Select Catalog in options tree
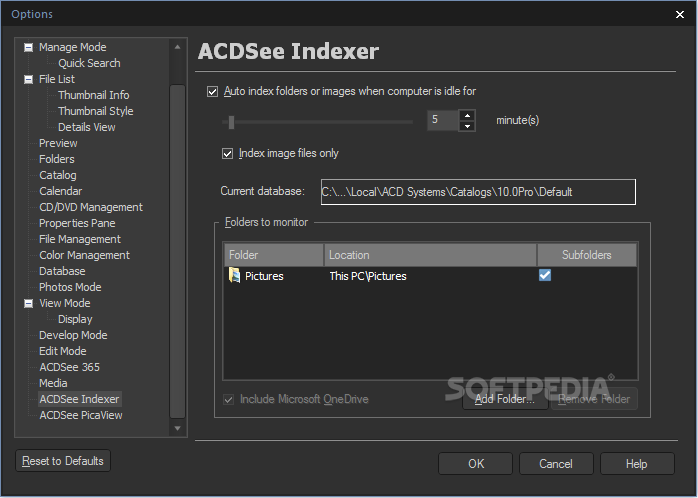Screen dimensions: 698x498 (57, 175)
